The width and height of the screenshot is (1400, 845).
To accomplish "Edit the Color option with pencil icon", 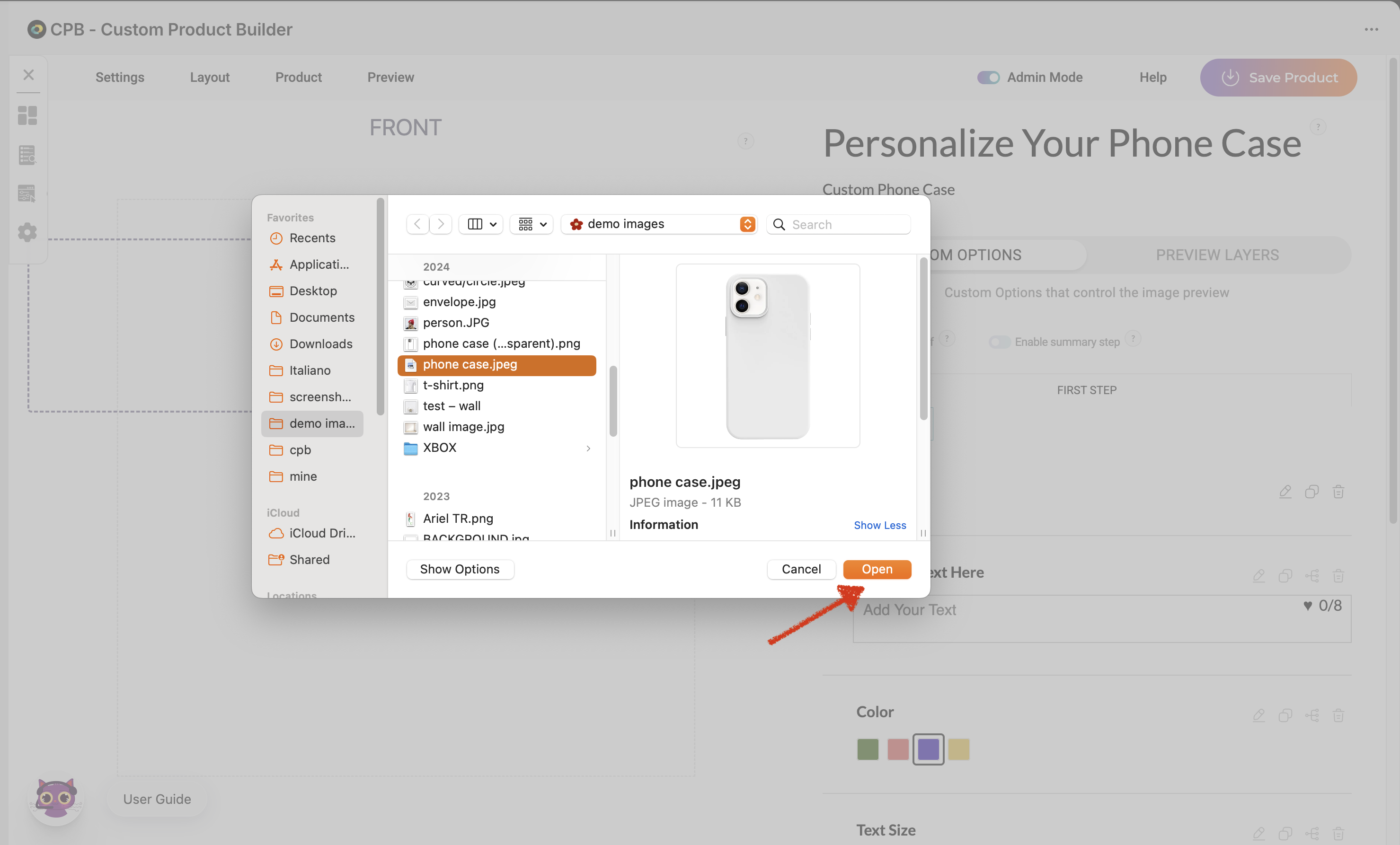I will click(1258, 715).
